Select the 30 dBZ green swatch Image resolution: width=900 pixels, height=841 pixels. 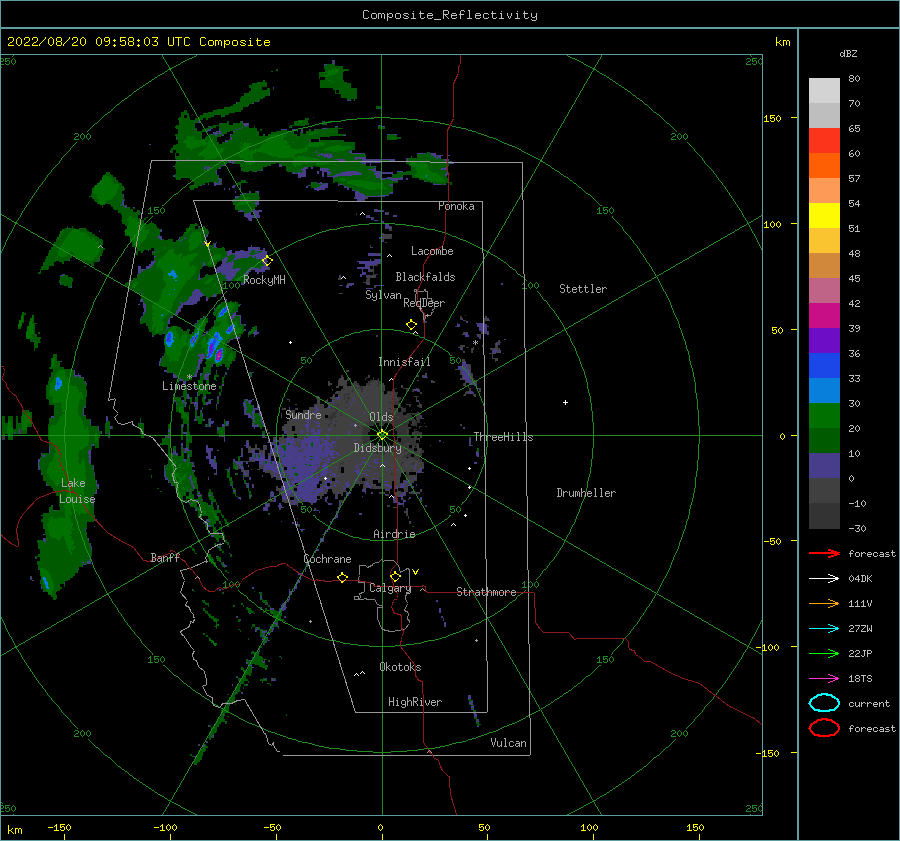point(824,415)
